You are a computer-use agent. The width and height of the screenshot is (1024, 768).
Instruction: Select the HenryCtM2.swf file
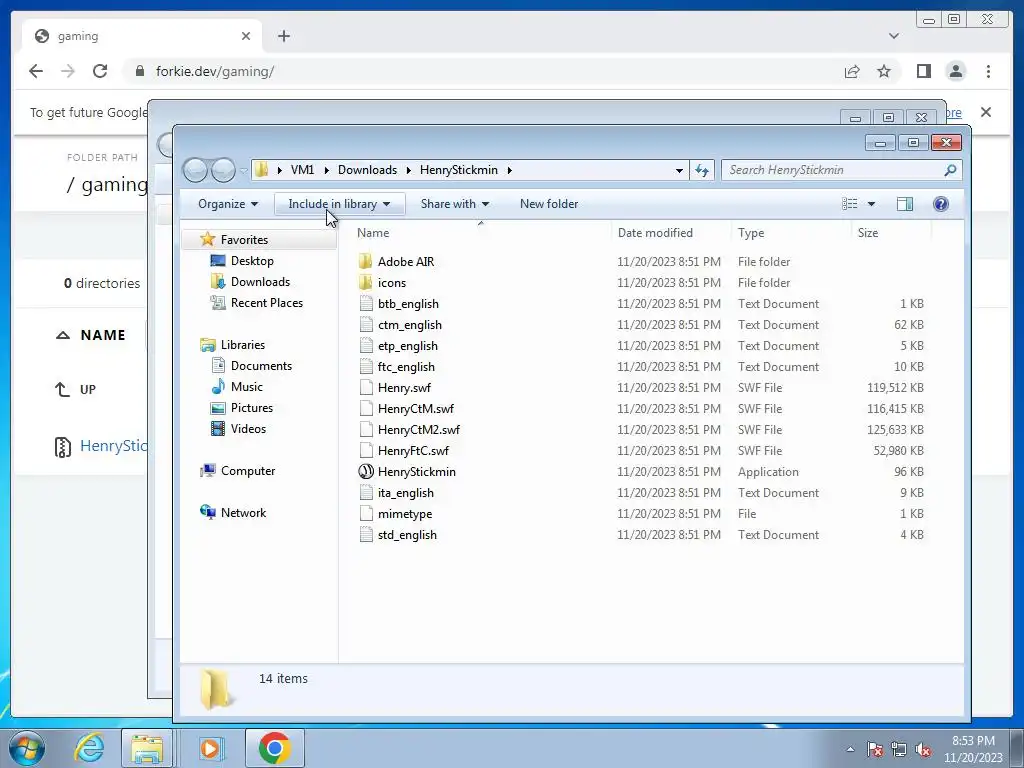(419, 430)
